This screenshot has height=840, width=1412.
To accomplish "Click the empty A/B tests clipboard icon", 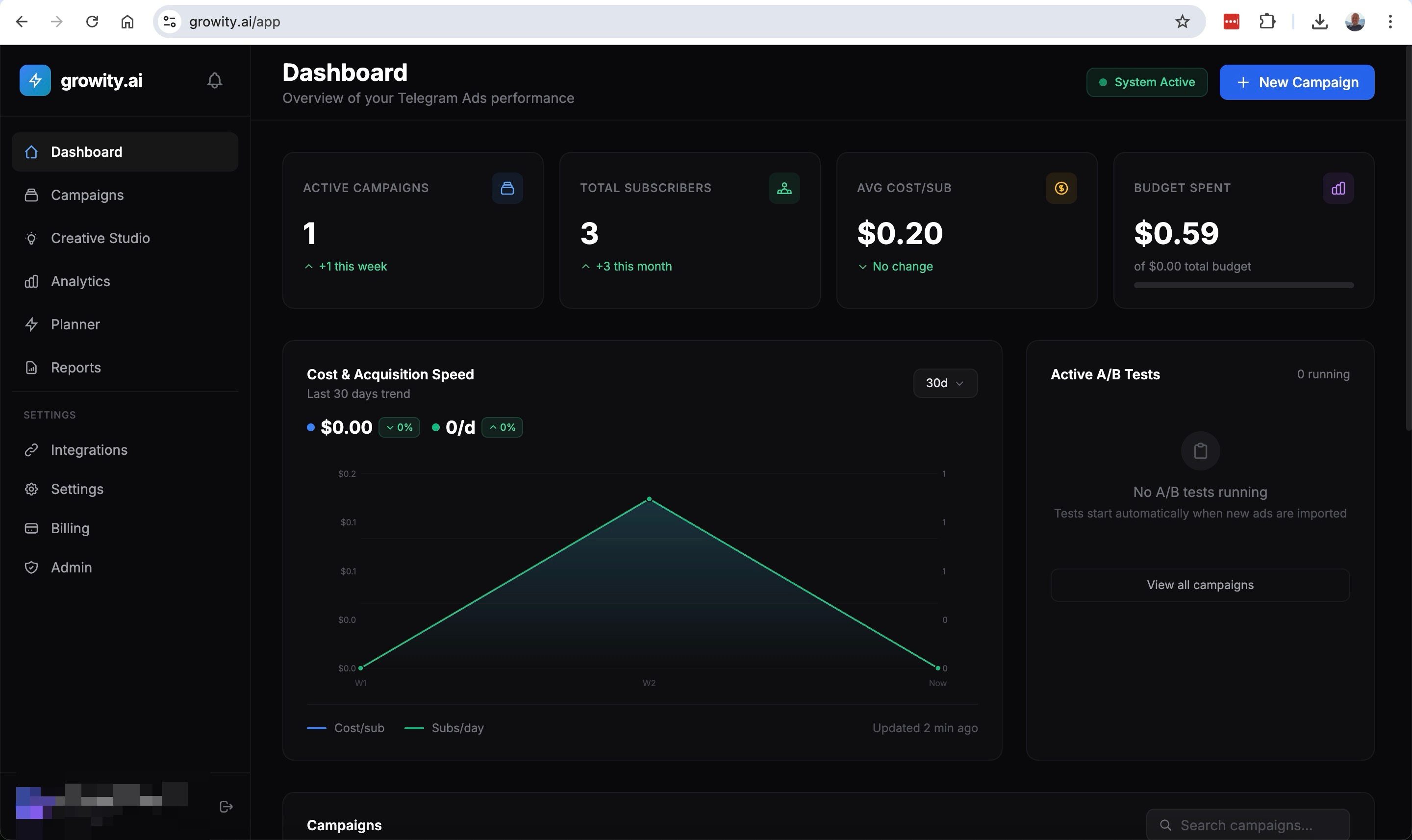I will [x=1200, y=451].
